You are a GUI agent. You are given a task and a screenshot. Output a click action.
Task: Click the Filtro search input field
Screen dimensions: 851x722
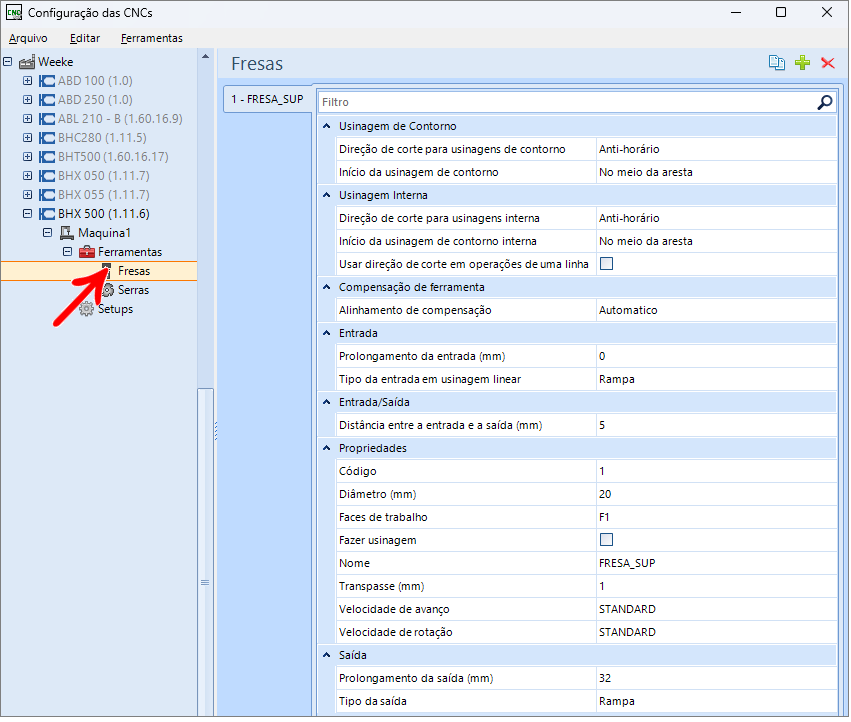[x=565, y=102]
